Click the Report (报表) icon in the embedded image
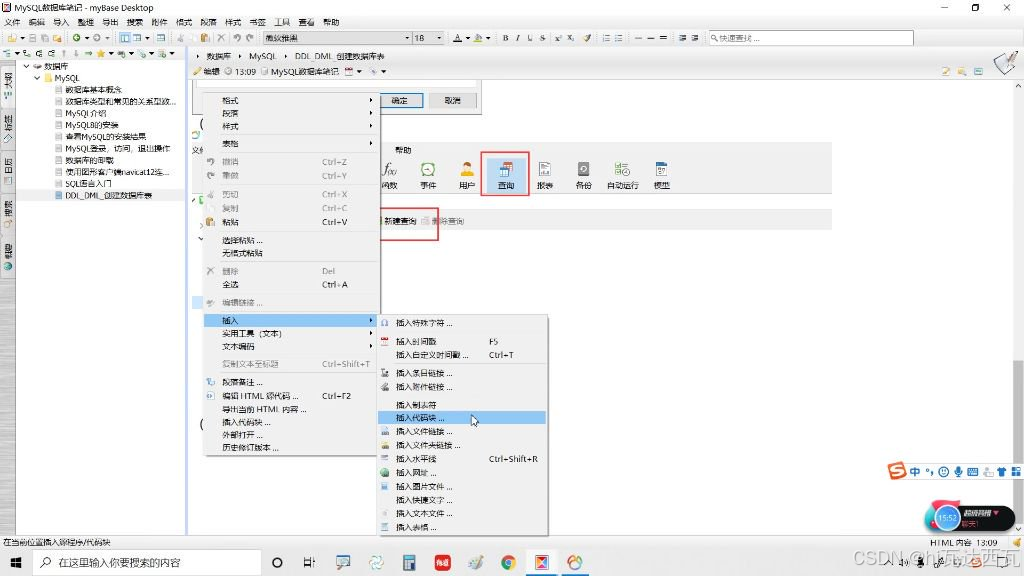 coord(545,175)
